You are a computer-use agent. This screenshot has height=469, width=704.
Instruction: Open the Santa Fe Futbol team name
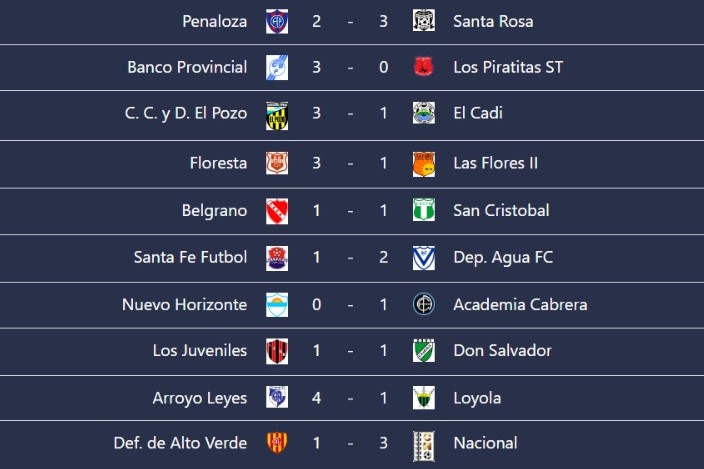pos(190,258)
